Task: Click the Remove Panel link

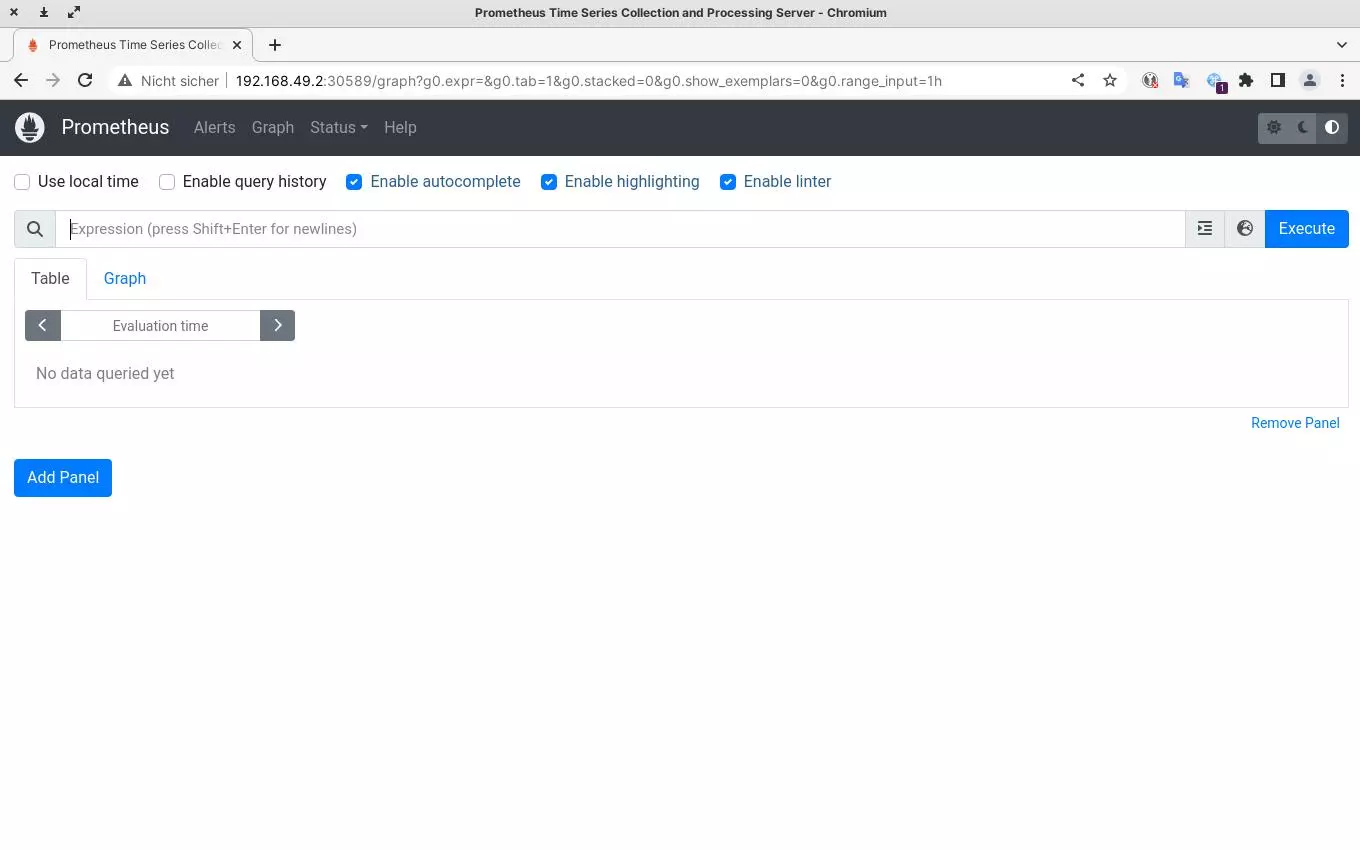Action: click(x=1295, y=423)
